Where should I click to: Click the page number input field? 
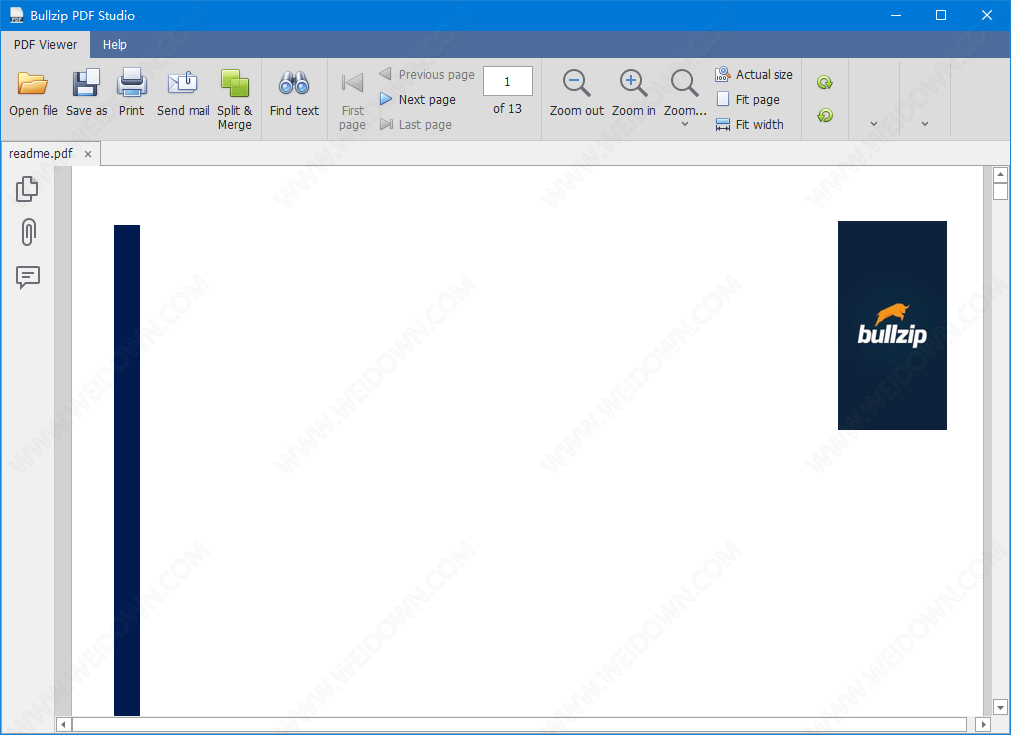507,81
